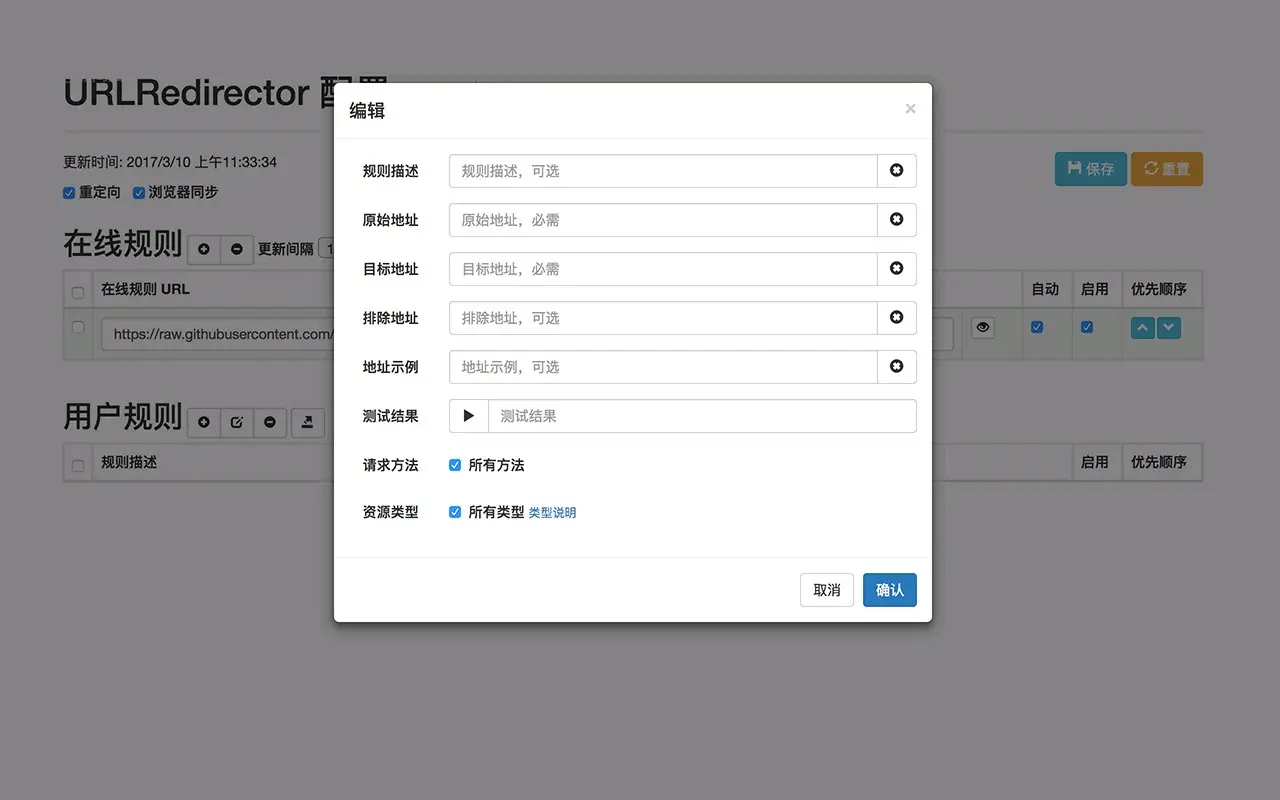This screenshot has width=1280, height=800.
Task: Move the online rule down in priority
Action: coord(1168,327)
